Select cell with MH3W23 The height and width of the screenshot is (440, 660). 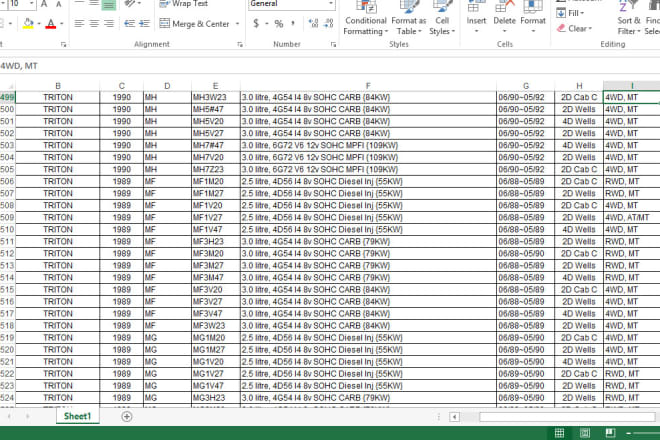[216, 97]
